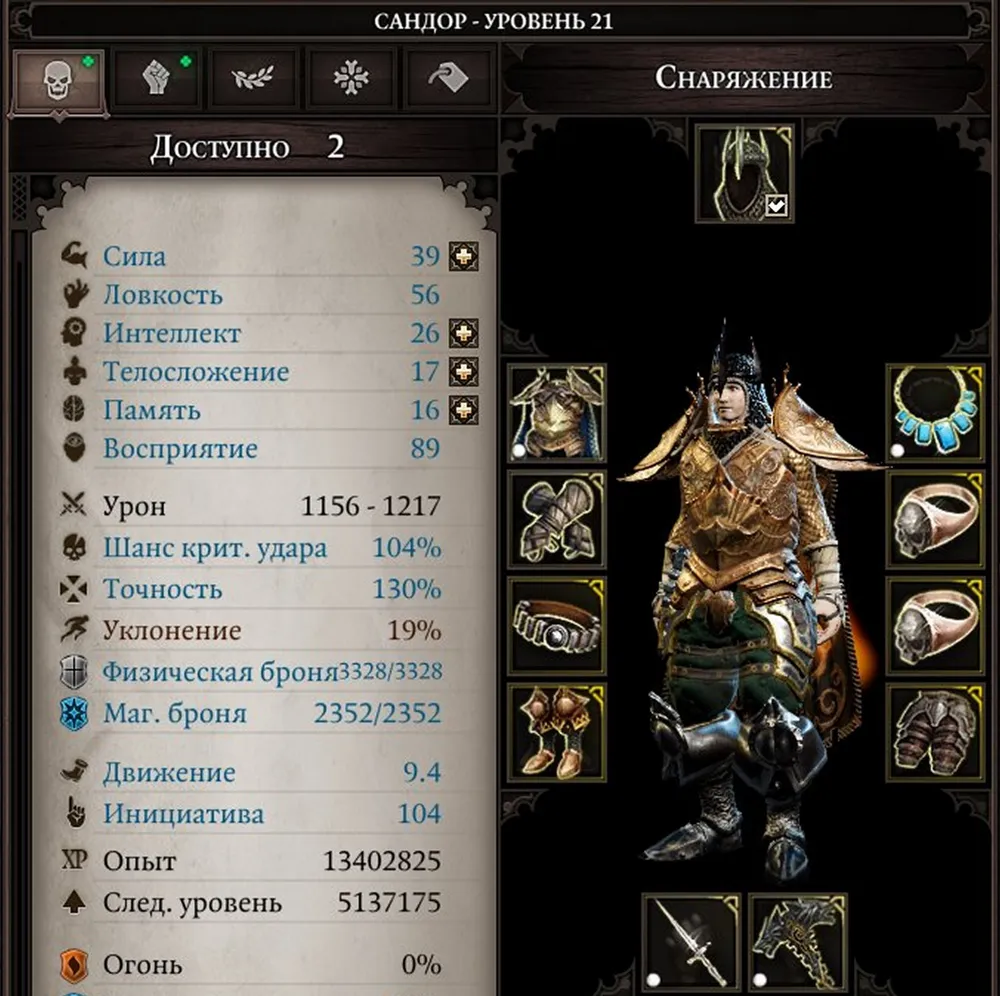The width and height of the screenshot is (1000, 996).
Task: Select the belt equipment slot
Action: pos(557,626)
